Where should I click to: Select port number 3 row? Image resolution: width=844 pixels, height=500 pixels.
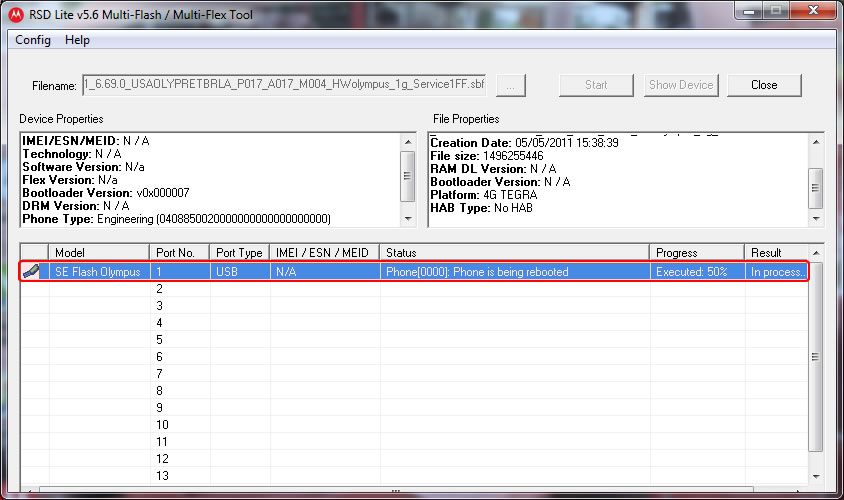(414, 306)
